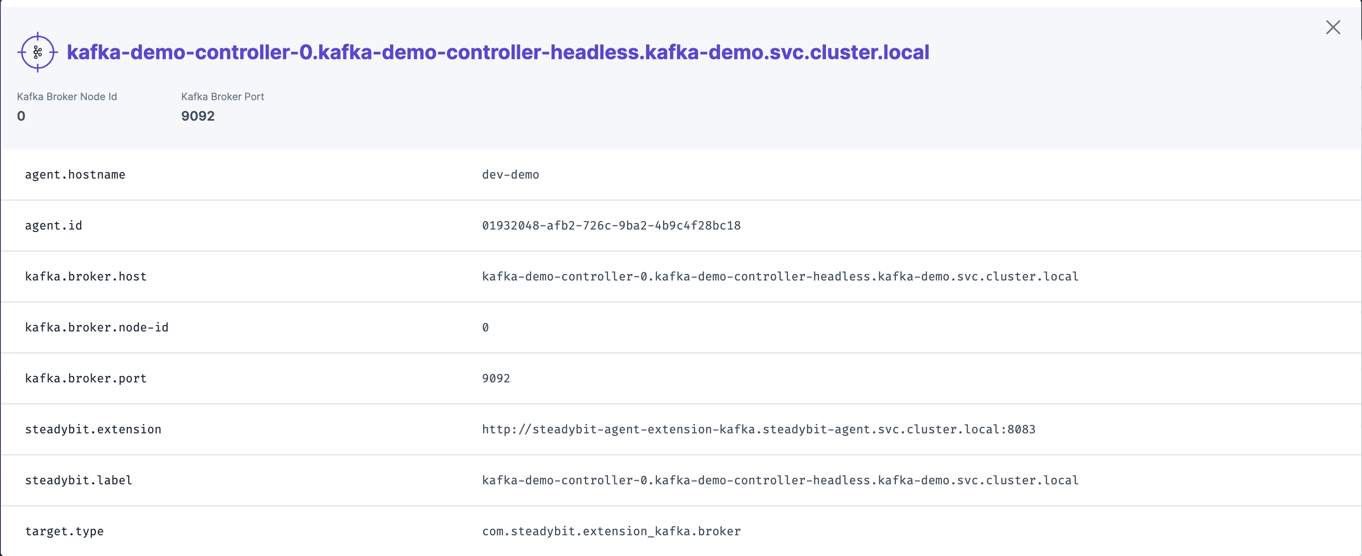Screen dimensions: 1362x556
Task: Select the dev-demo hostname value
Action: tap(510, 174)
